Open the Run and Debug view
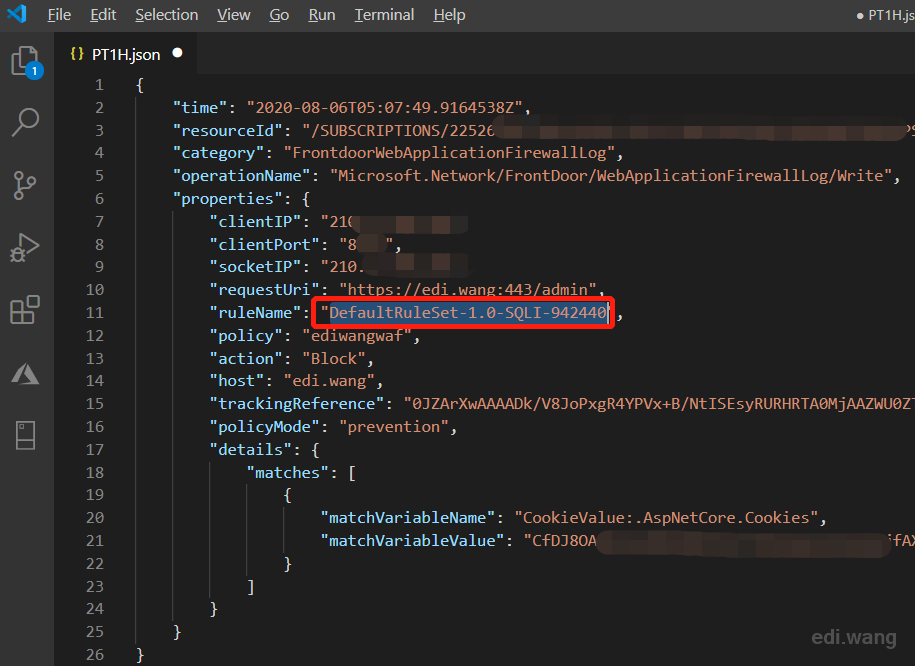The image size is (915, 666). [x=25, y=247]
